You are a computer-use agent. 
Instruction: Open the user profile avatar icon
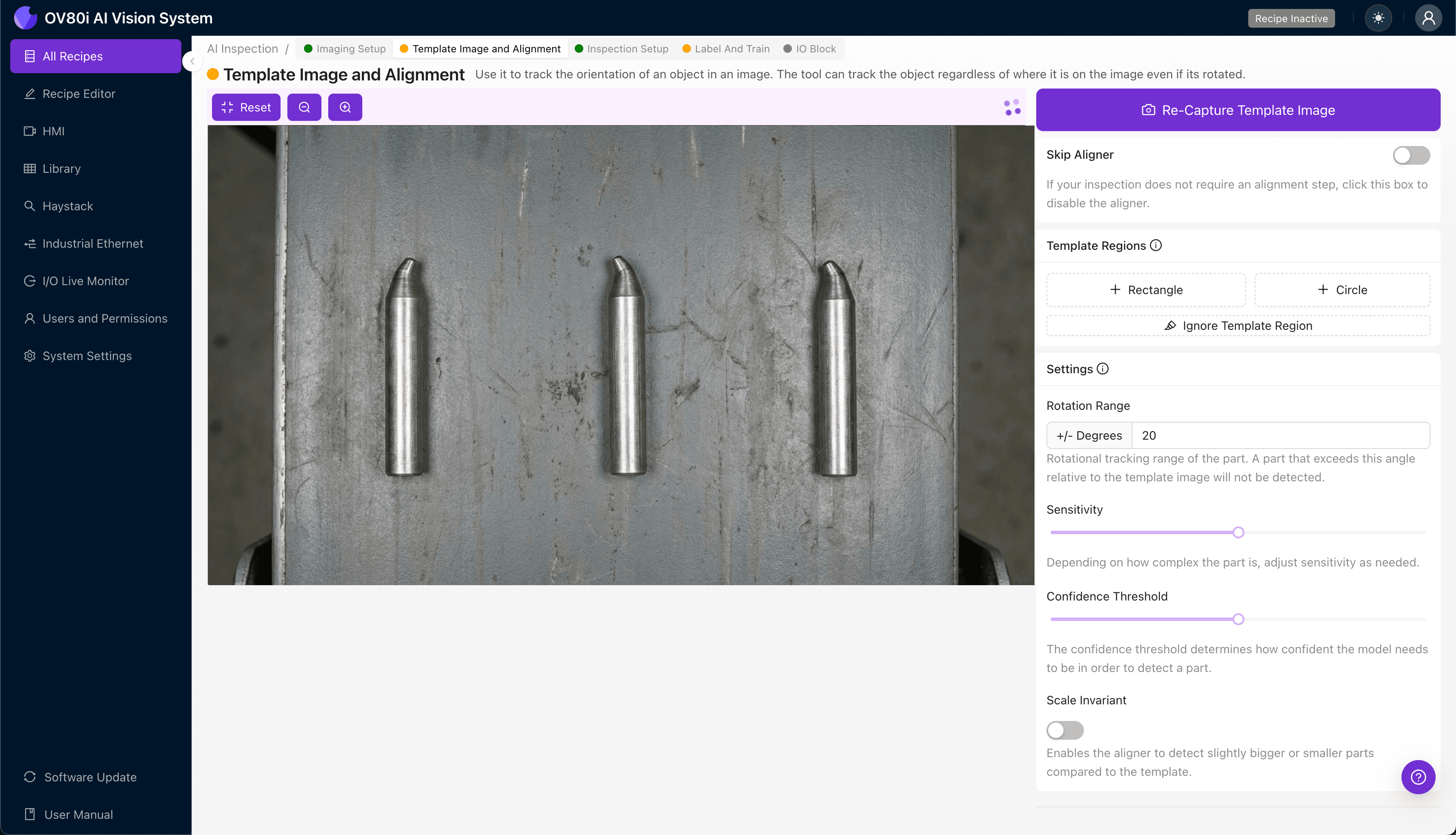coord(1428,18)
